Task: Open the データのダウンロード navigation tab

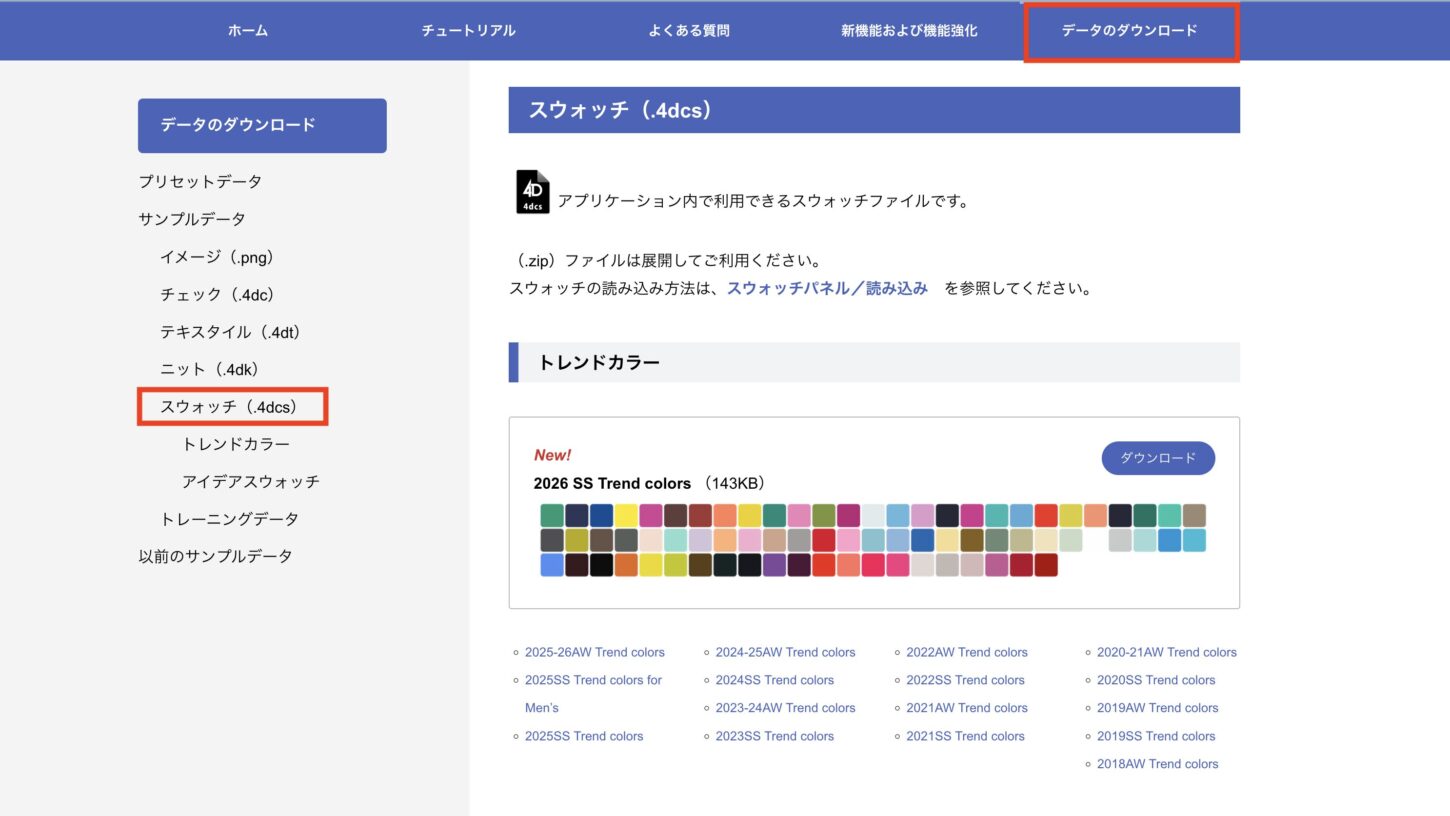Action: [1130, 31]
